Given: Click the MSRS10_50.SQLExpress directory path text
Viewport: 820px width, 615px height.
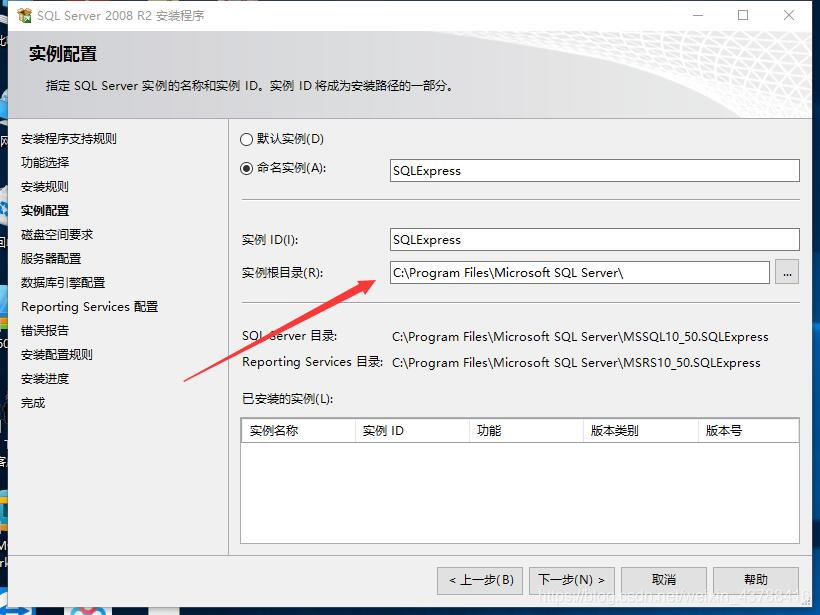Looking at the screenshot, I should pyautogui.click(x=576, y=363).
